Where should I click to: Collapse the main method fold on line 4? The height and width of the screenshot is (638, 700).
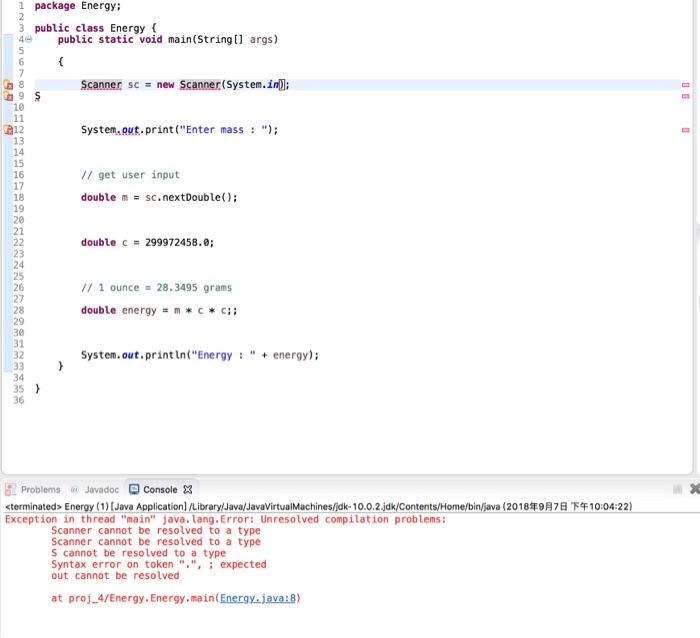click(x=29, y=39)
